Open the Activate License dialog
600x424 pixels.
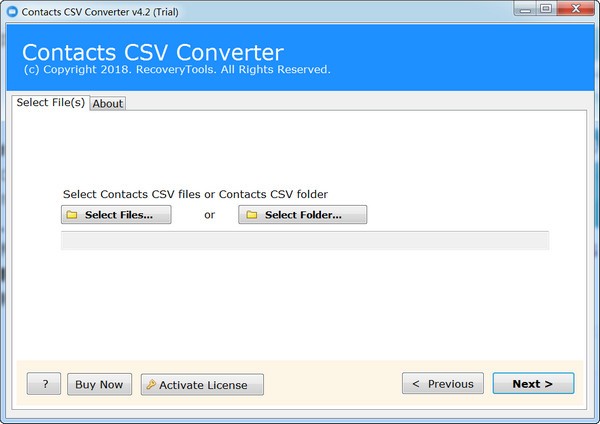[x=202, y=385]
